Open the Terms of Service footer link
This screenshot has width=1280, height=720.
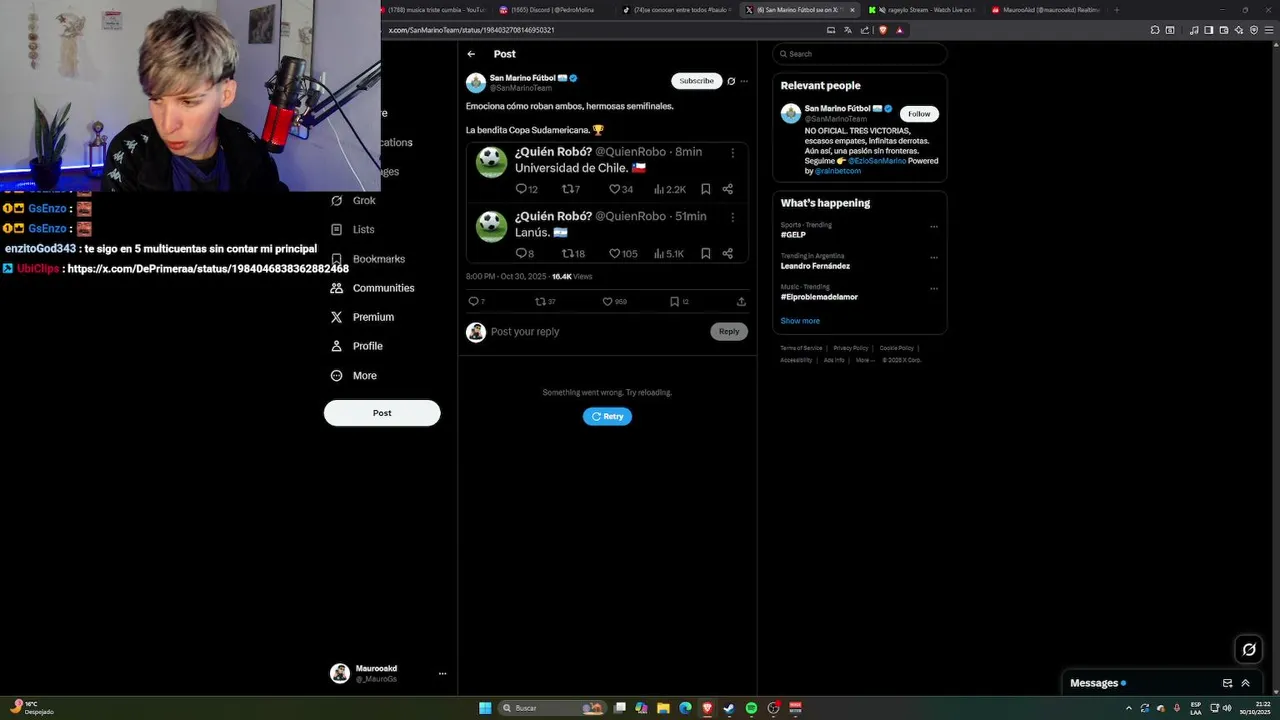click(801, 348)
